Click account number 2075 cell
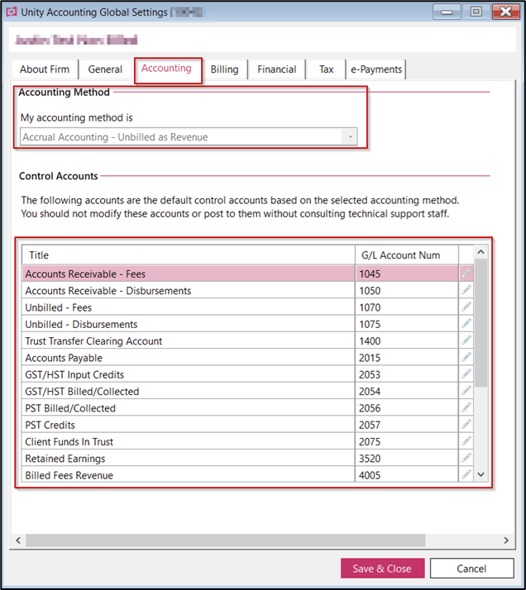Viewport: 526px width, 590px height. pos(407,441)
